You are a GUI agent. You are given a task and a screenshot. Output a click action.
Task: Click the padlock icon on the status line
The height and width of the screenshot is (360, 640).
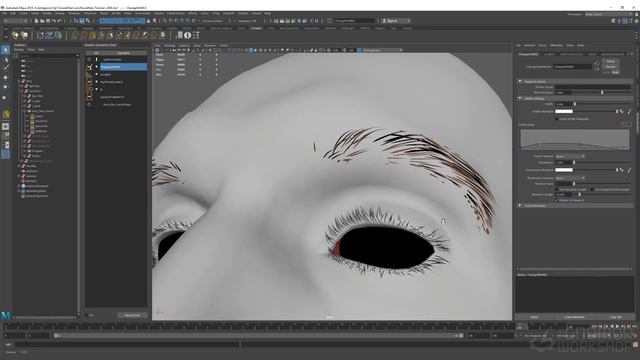tap(148, 21)
